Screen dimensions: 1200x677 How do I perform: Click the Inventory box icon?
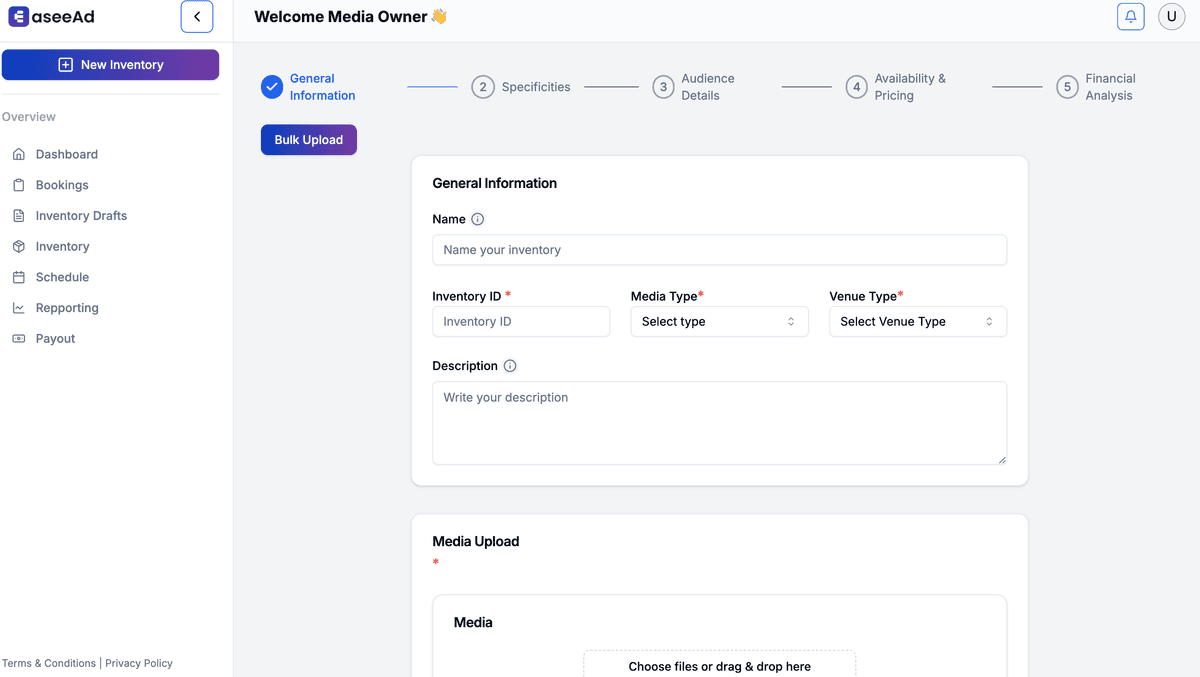pyautogui.click(x=19, y=246)
